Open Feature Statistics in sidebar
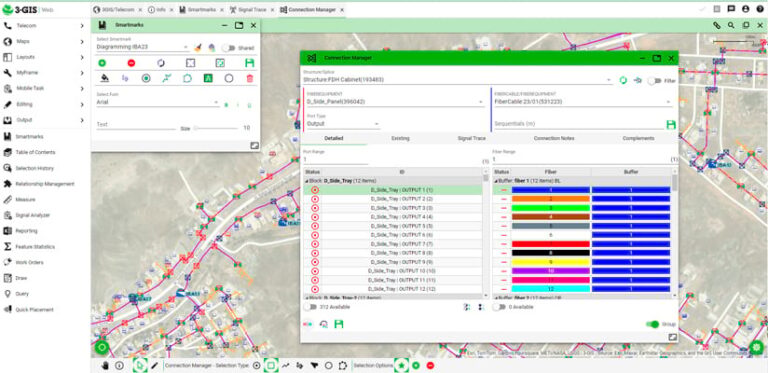Screen dimensions: 768x373 35,247
